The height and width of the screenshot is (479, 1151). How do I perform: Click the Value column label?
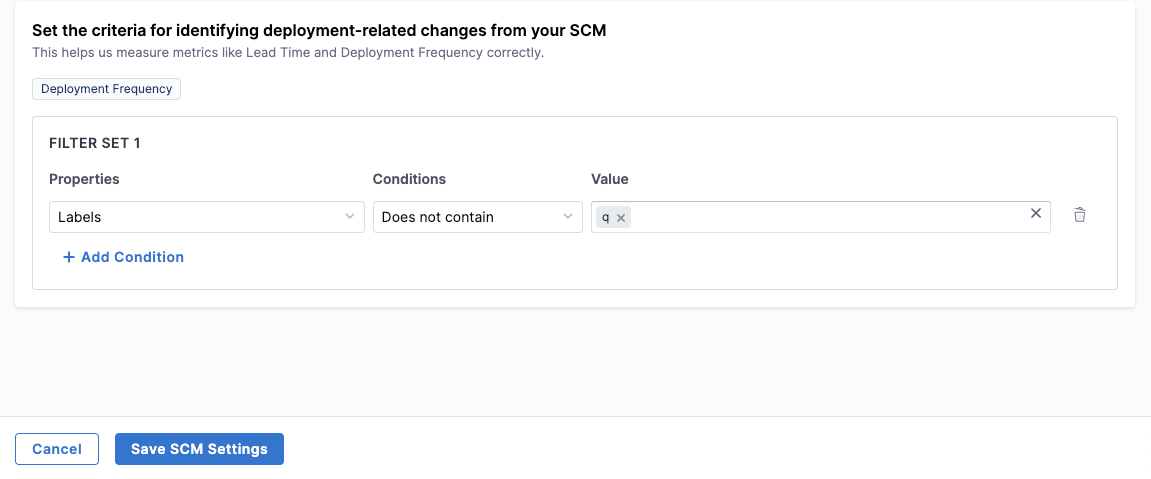(x=610, y=179)
